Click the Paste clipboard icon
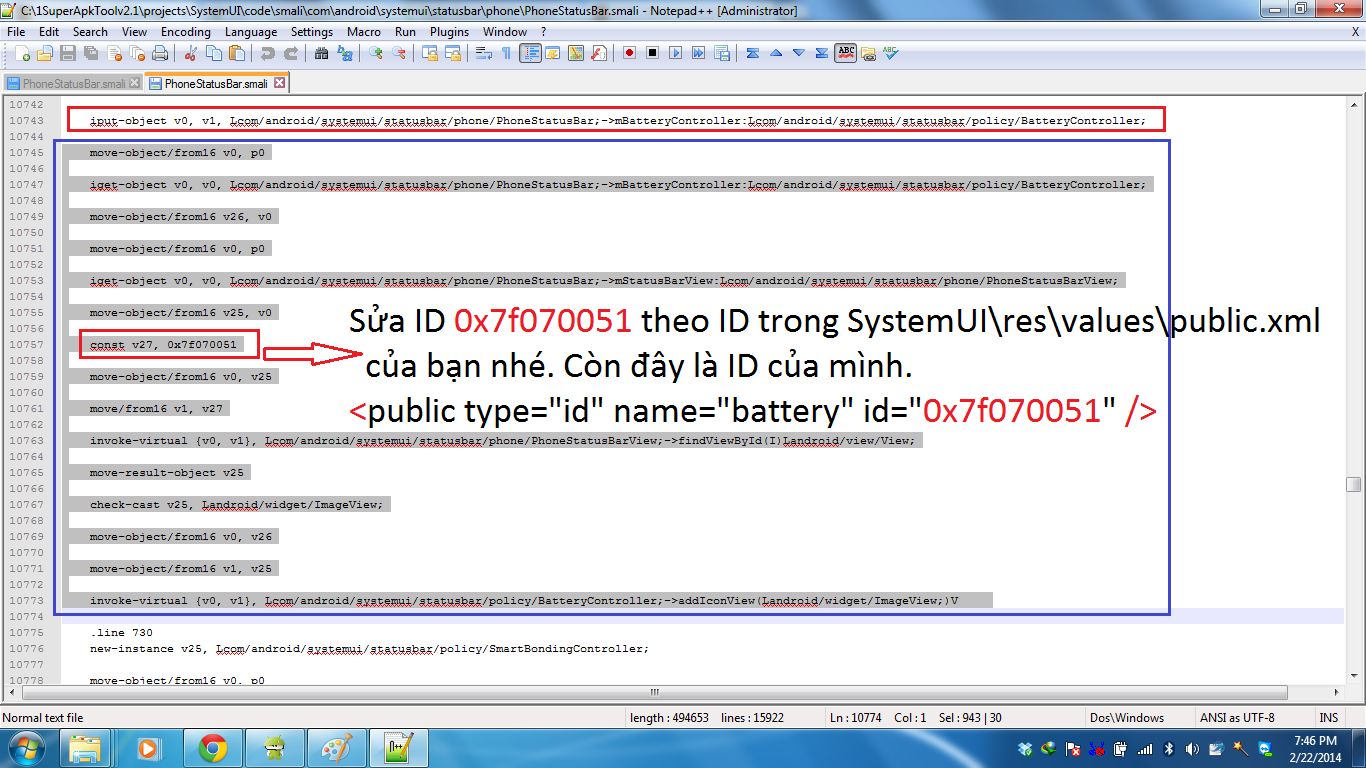 236,53
